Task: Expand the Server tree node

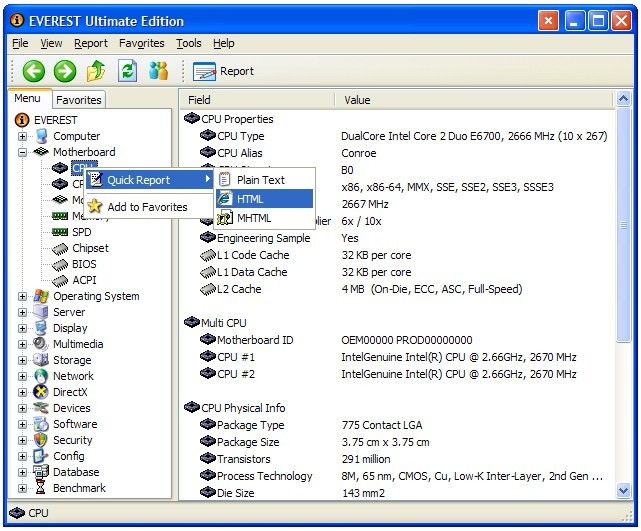Action: pos(22,312)
